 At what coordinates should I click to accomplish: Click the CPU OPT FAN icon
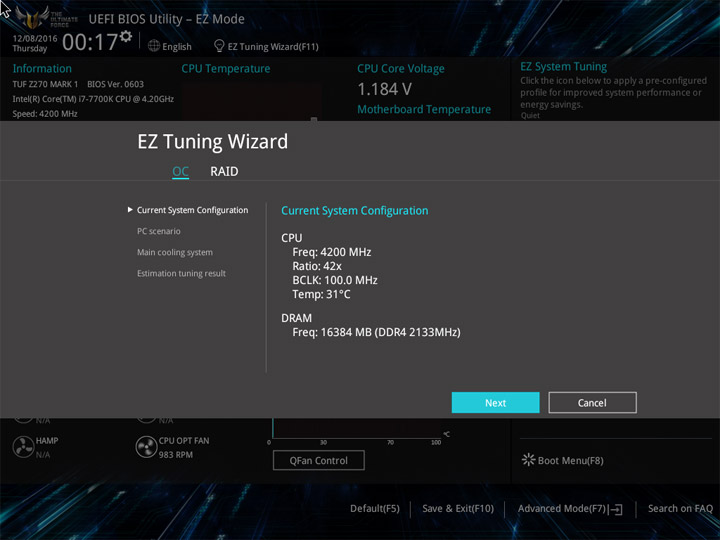[146, 447]
